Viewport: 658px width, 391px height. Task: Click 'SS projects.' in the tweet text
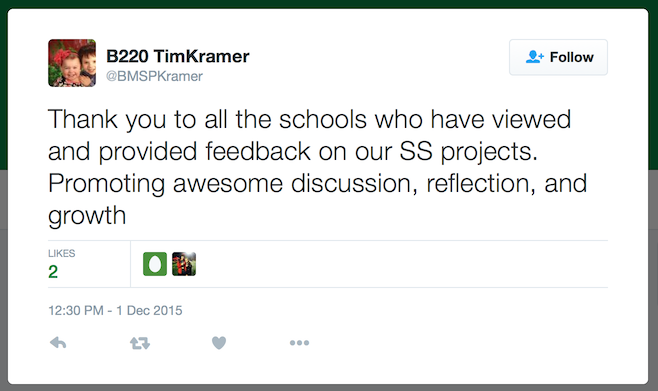[468, 151]
